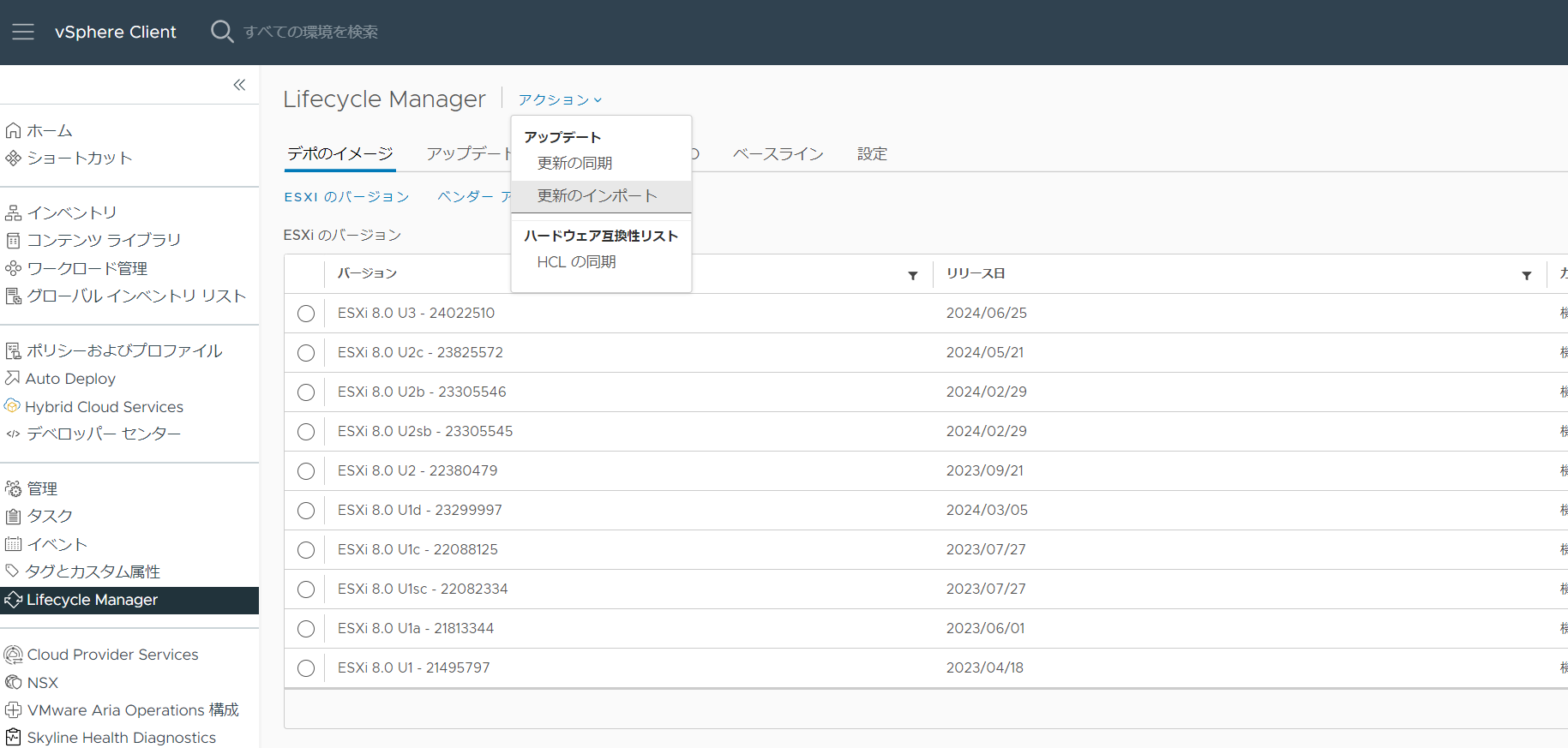Select ESXi 8.0 U3 - 24022510 radio button
This screenshot has width=1568, height=748.
(x=306, y=314)
